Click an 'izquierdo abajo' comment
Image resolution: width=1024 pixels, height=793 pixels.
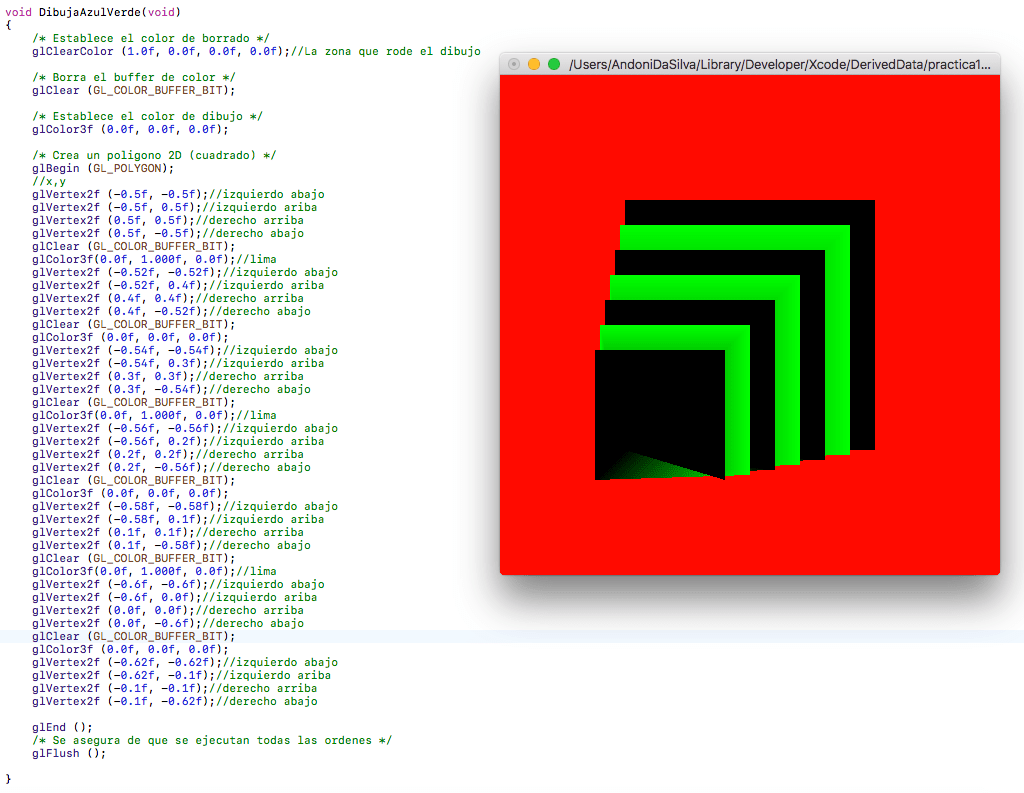tap(270, 194)
